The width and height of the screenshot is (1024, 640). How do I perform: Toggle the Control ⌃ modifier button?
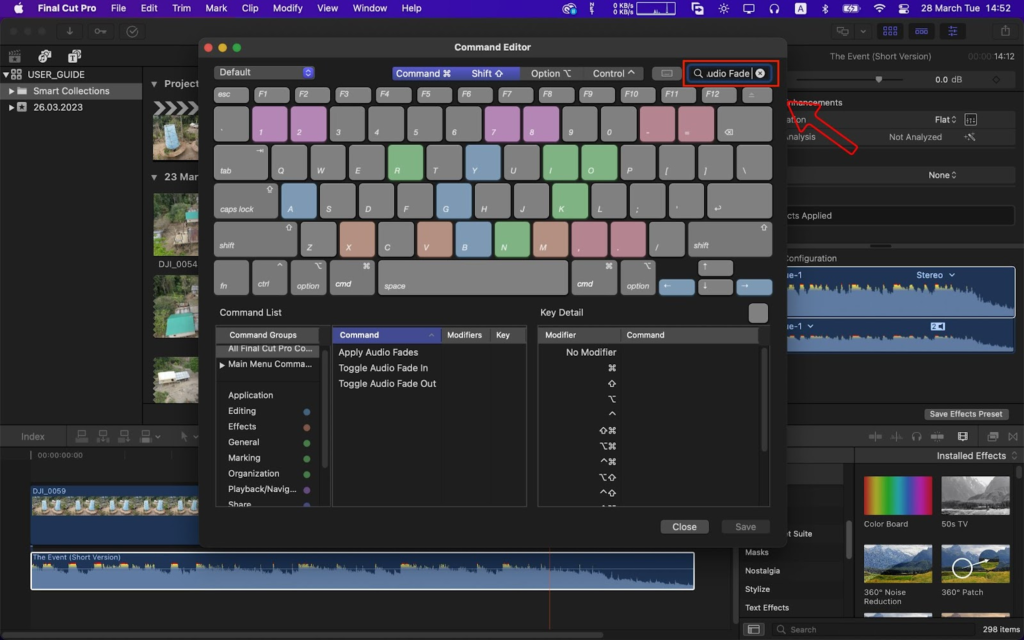(613, 73)
